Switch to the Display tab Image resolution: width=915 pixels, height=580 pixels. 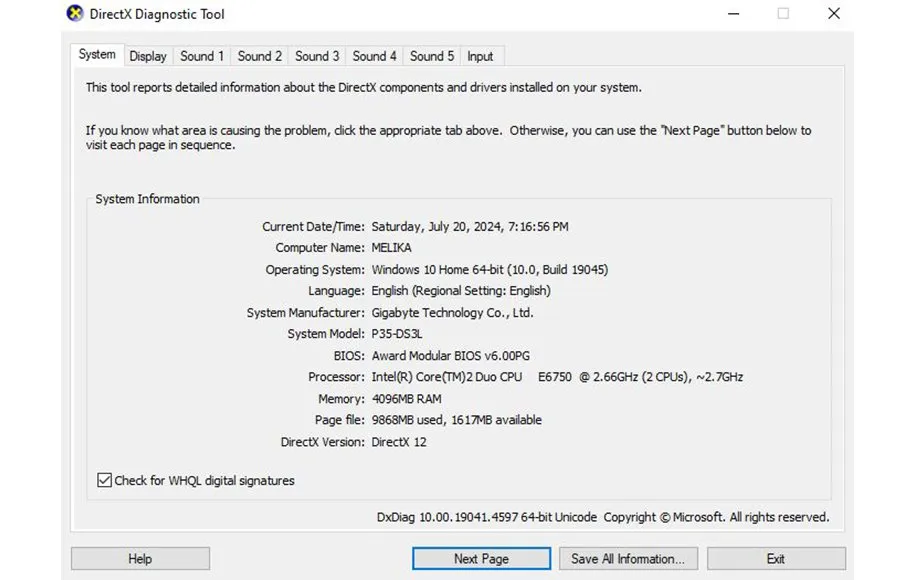148,56
